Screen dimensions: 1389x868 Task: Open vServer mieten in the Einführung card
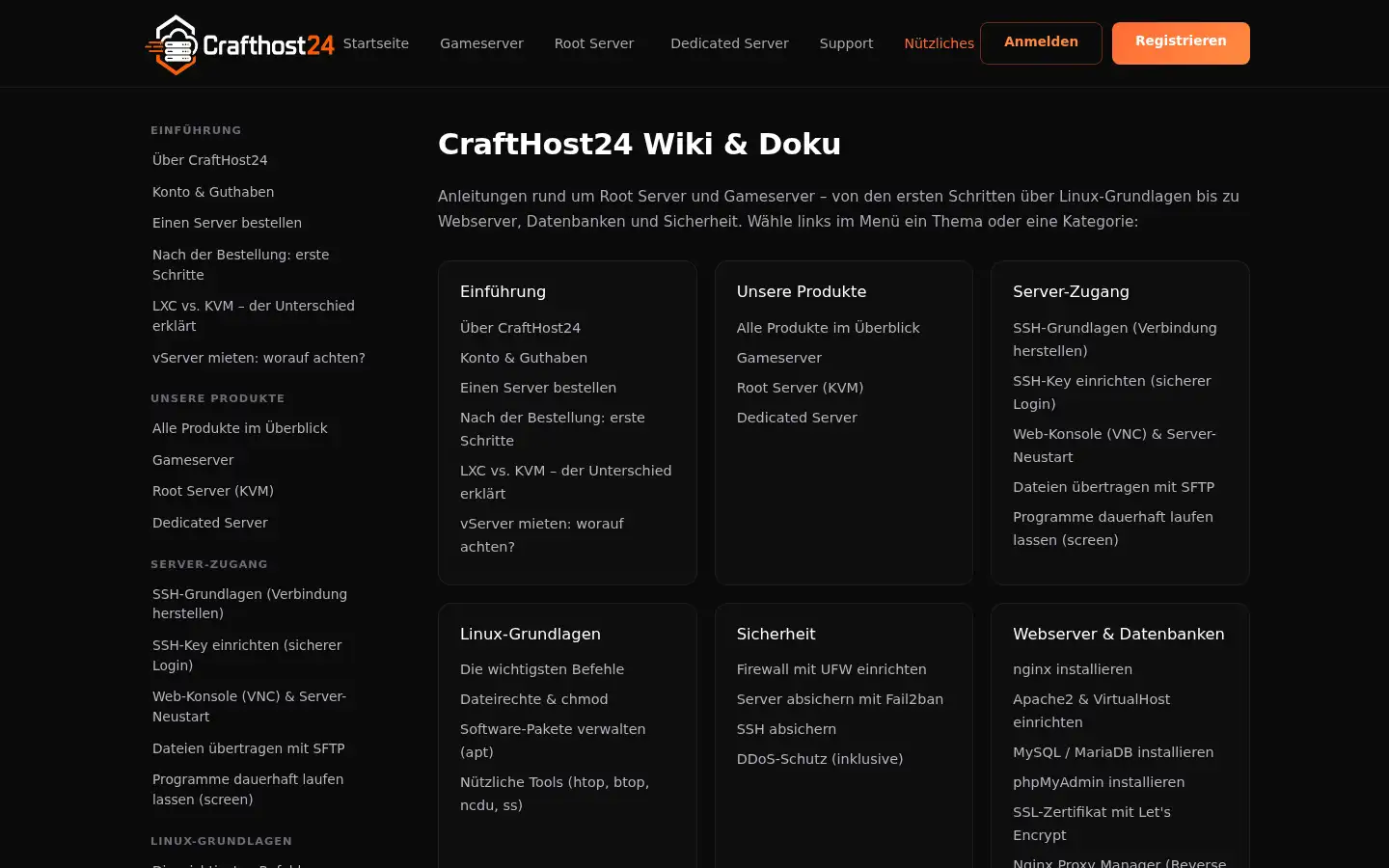542,535
